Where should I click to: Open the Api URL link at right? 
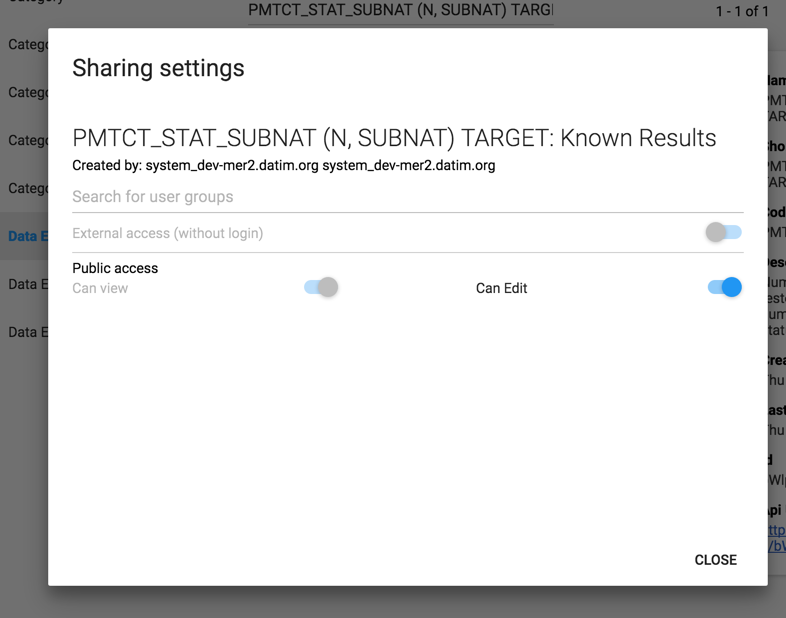[x=777, y=538]
